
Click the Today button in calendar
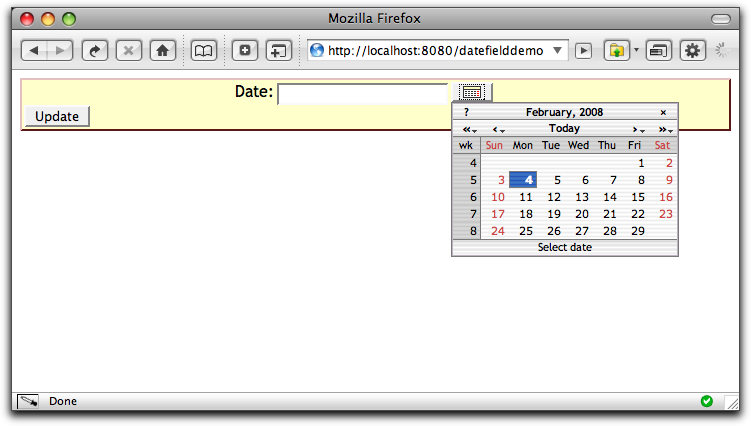click(x=564, y=129)
